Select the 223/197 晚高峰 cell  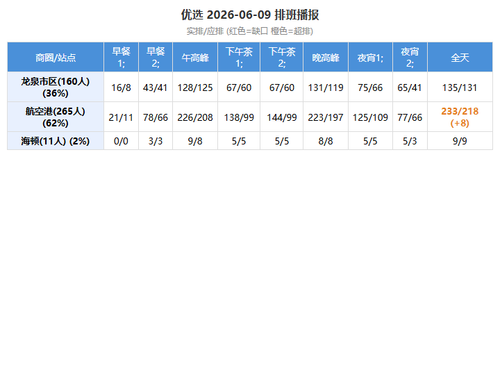(x=326, y=117)
